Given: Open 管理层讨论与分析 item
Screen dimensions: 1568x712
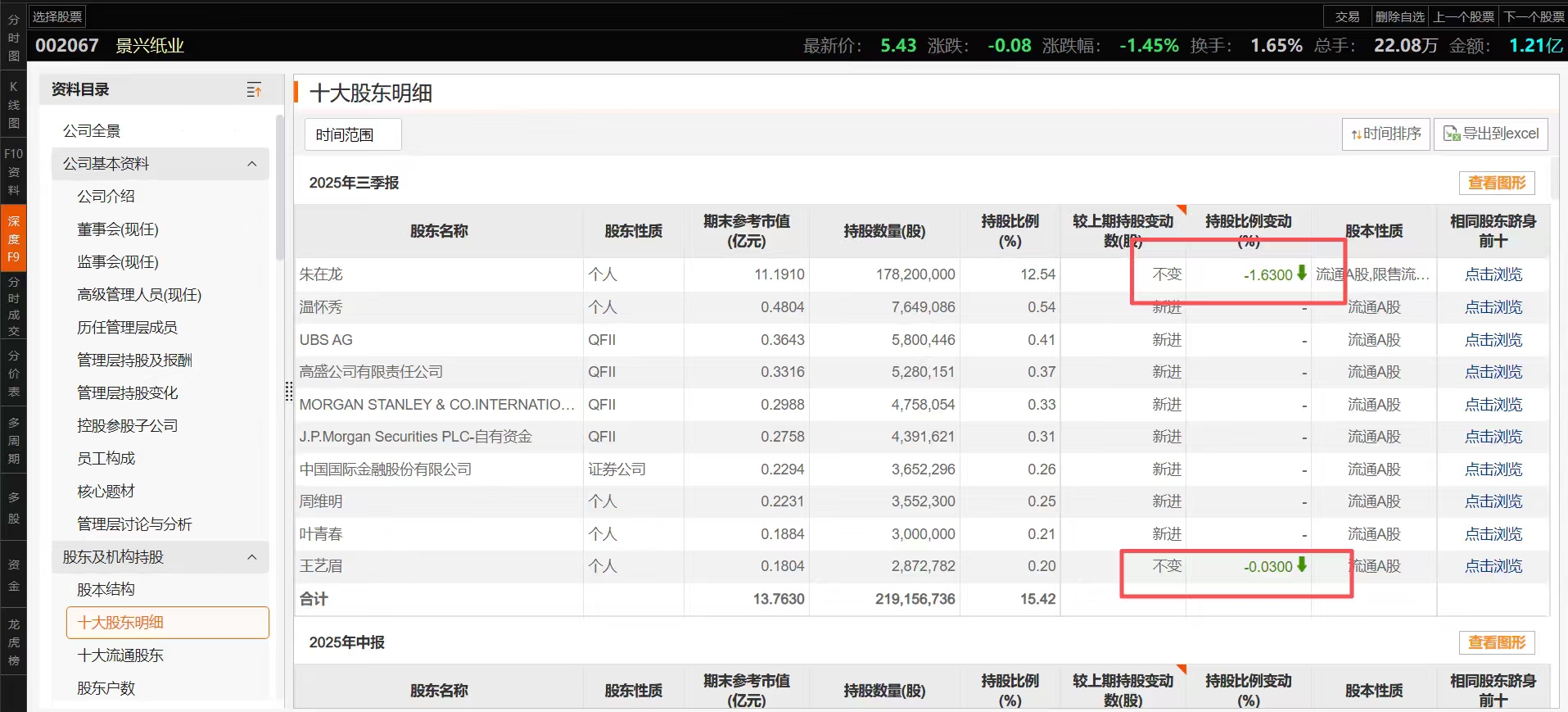Looking at the screenshot, I should [134, 524].
